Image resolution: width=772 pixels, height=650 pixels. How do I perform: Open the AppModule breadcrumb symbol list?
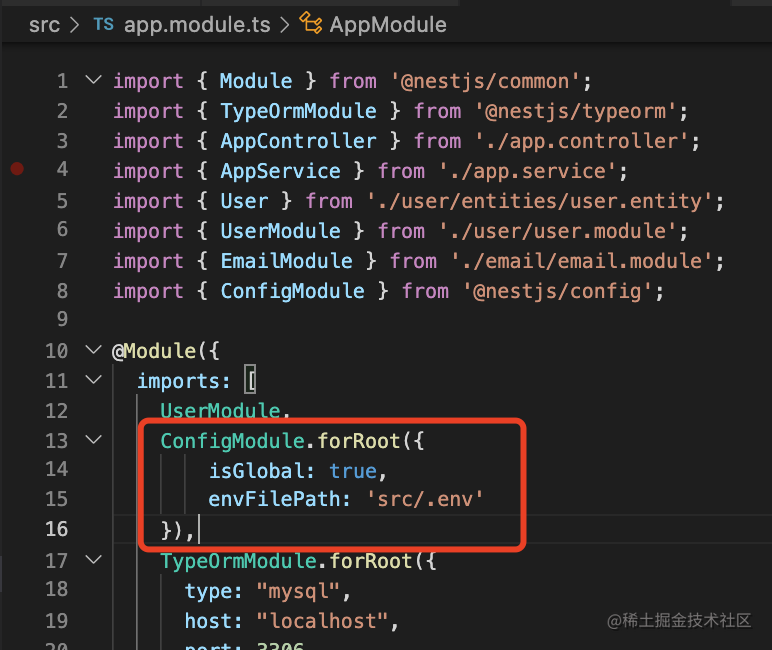[x=388, y=25]
